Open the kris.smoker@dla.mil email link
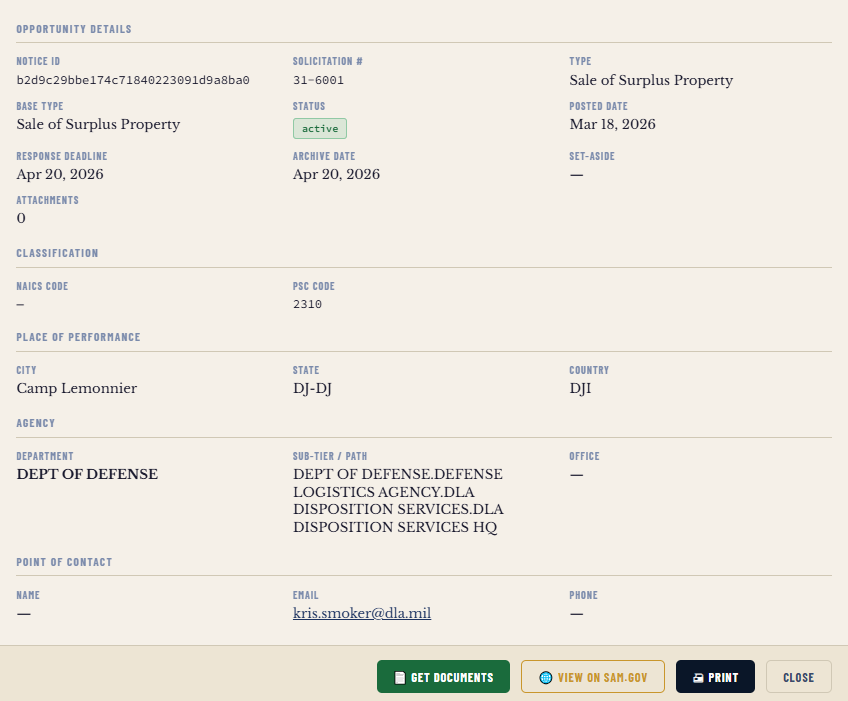 (x=362, y=613)
